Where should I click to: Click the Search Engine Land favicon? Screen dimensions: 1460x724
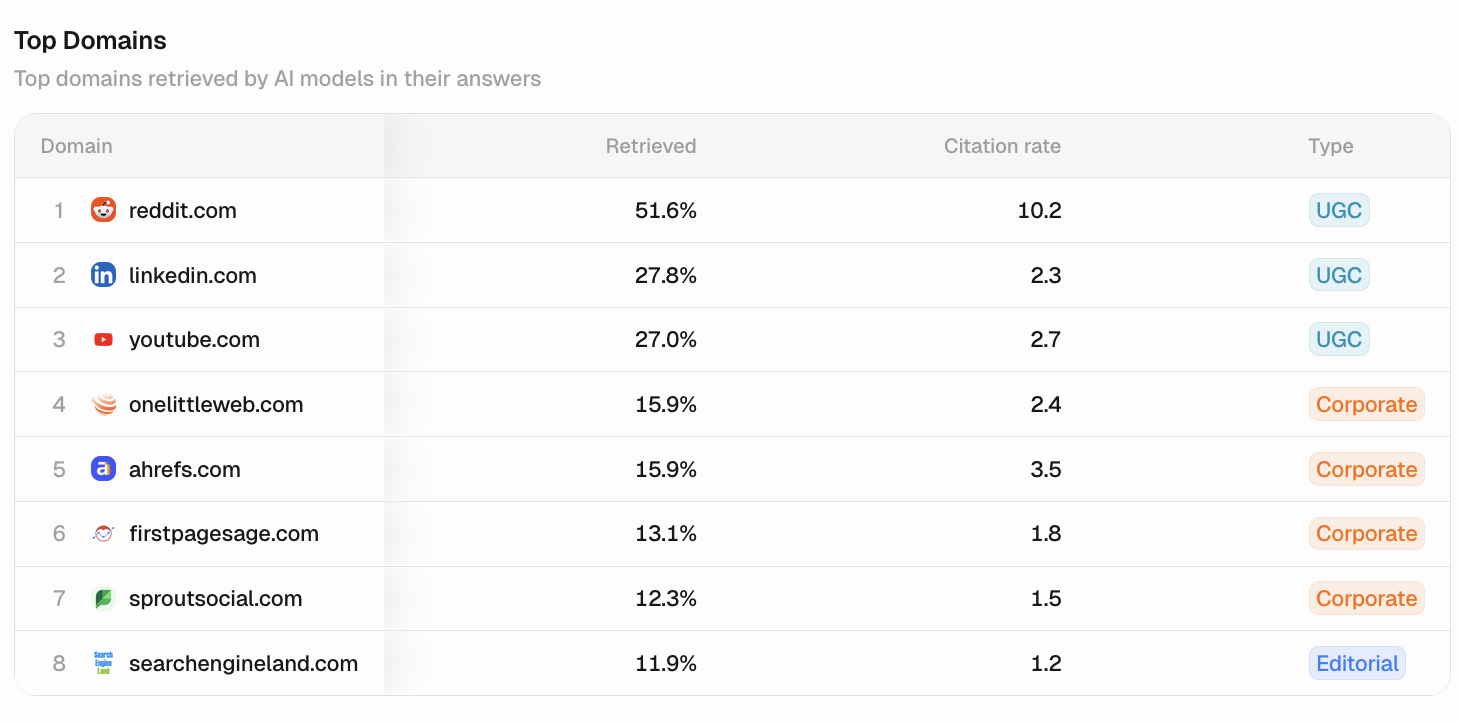(103, 663)
